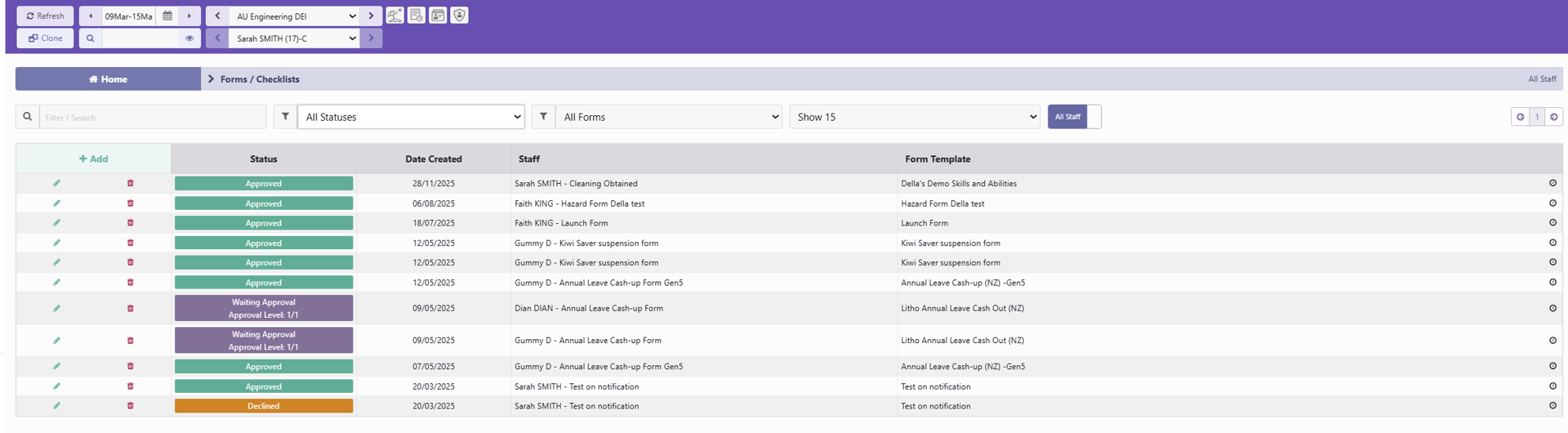Sort by Status column header
Image resolution: width=1568 pixels, height=433 pixels.
coord(263,158)
